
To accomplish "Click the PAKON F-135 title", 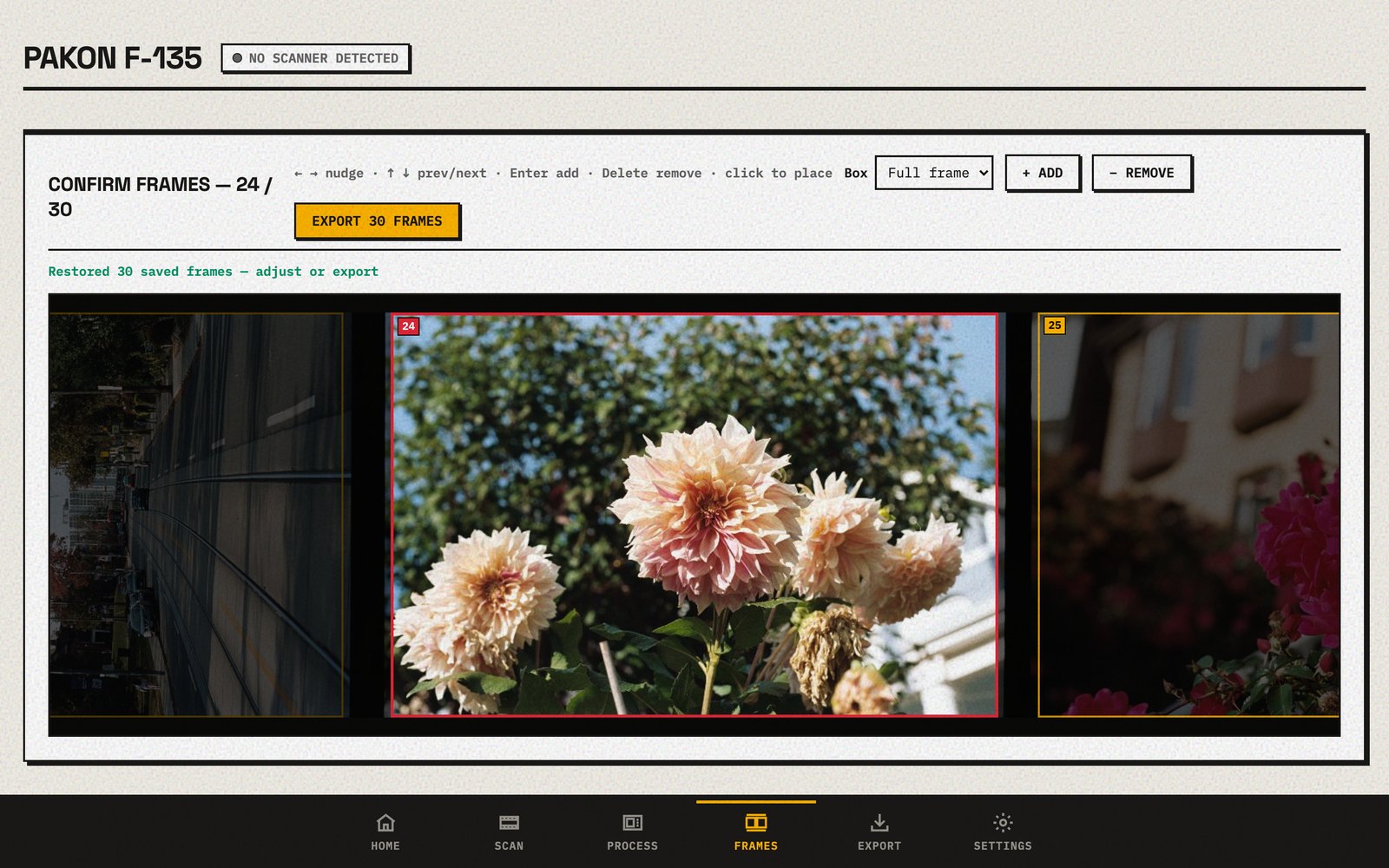I will click(113, 58).
